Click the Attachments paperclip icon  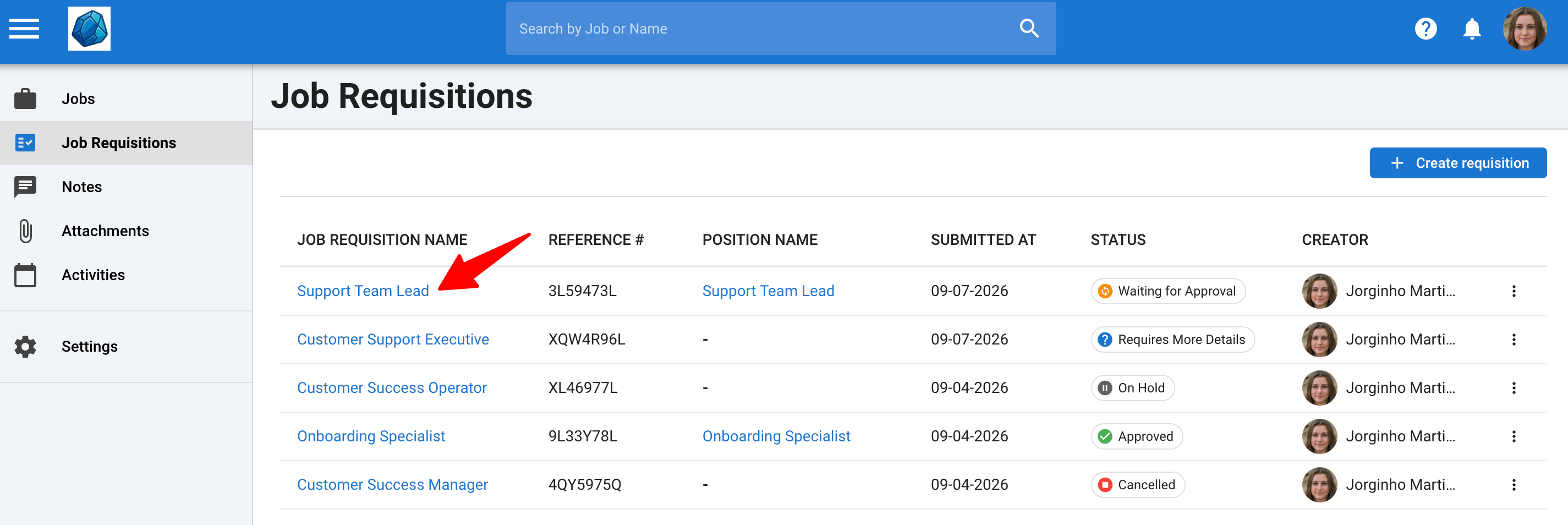[x=25, y=231]
